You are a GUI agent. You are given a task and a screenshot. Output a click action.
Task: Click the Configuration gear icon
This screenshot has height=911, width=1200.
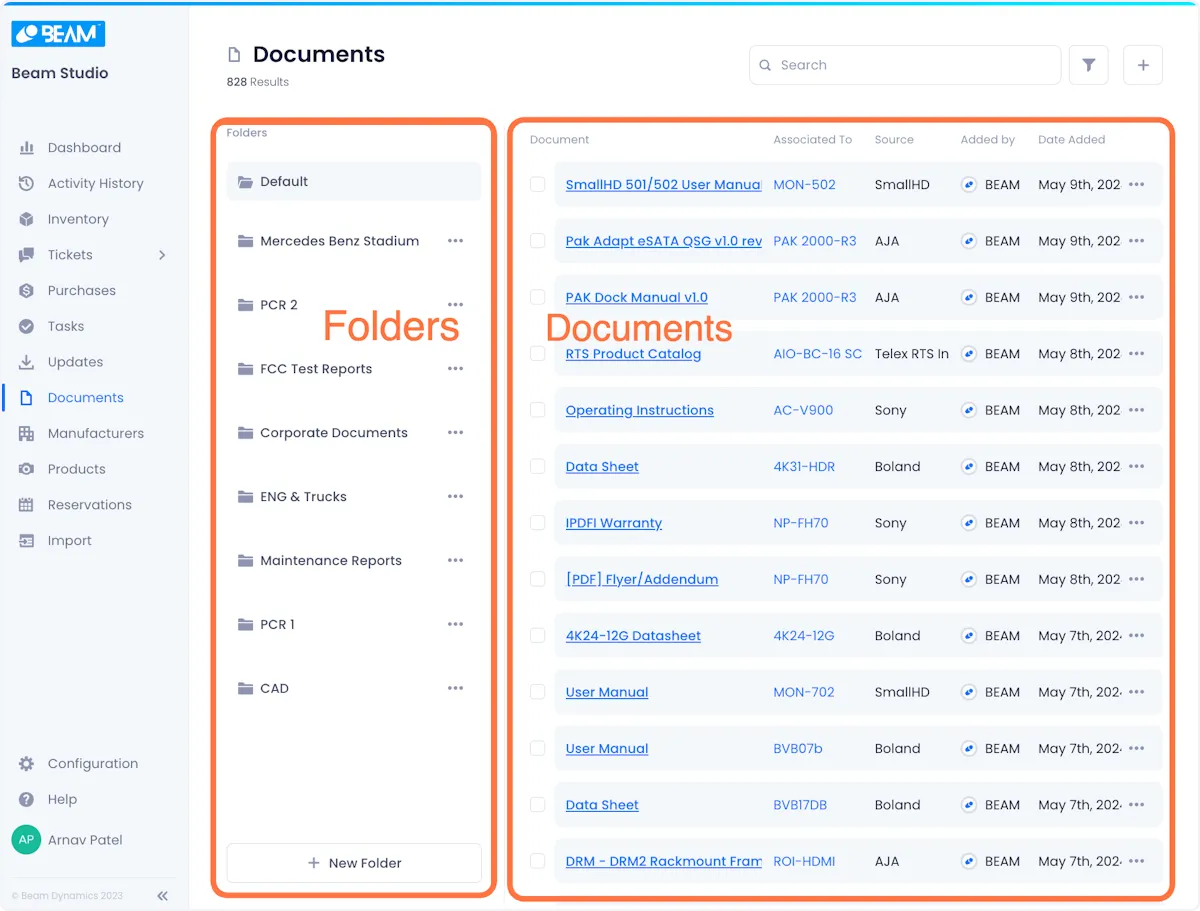point(27,764)
